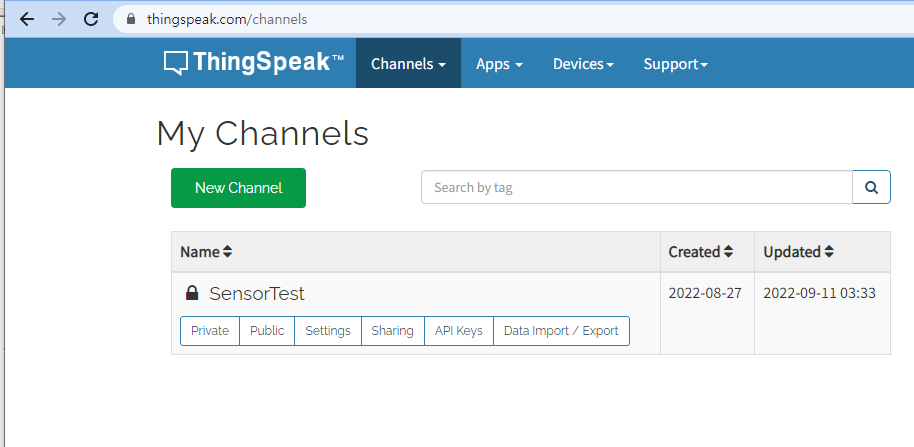914x447 pixels.
Task: Open the Channels dropdown menu
Action: click(409, 64)
